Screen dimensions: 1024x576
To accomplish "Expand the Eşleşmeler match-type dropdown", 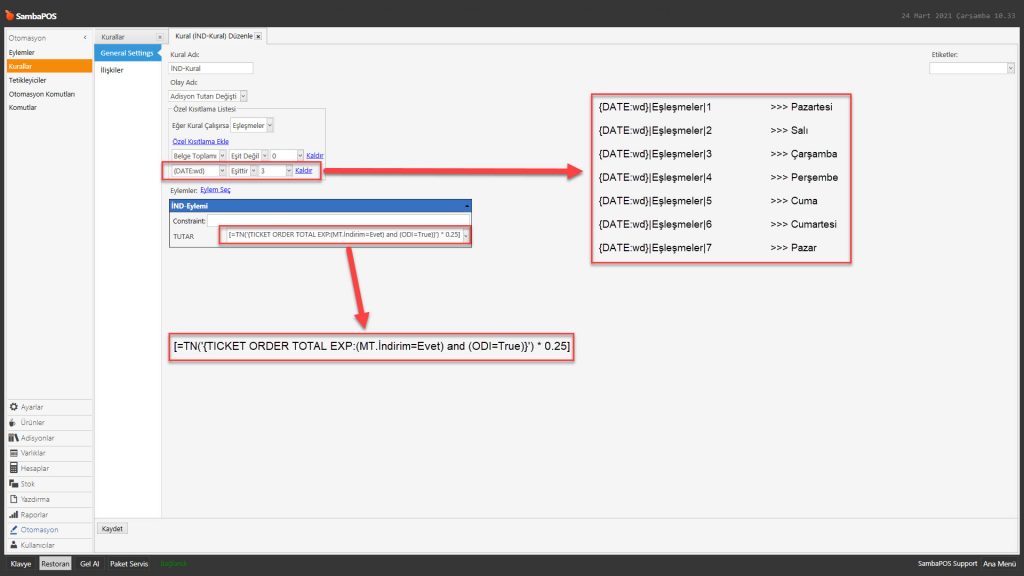I will coord(270,125).
